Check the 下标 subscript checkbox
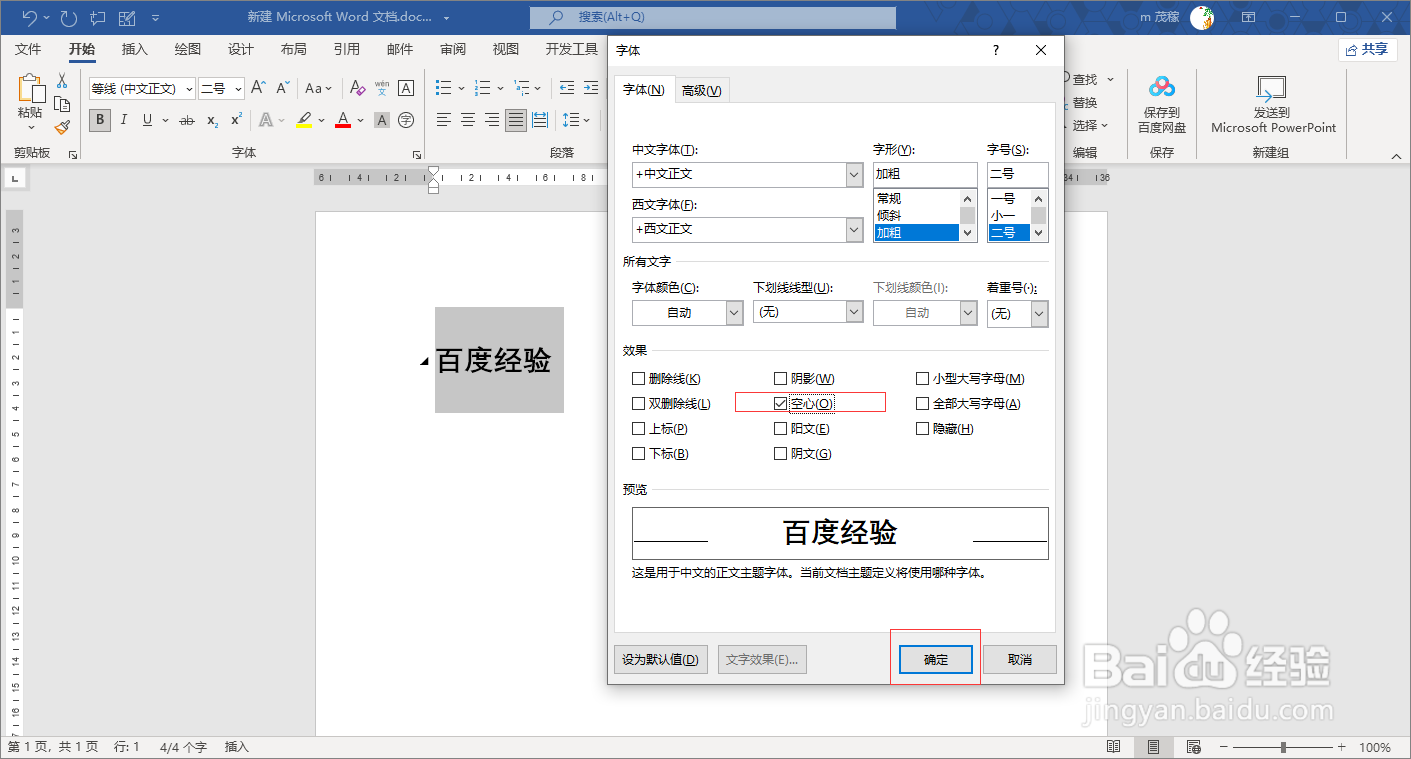This screenshot has width=1411, height=759. pos(638,454)
